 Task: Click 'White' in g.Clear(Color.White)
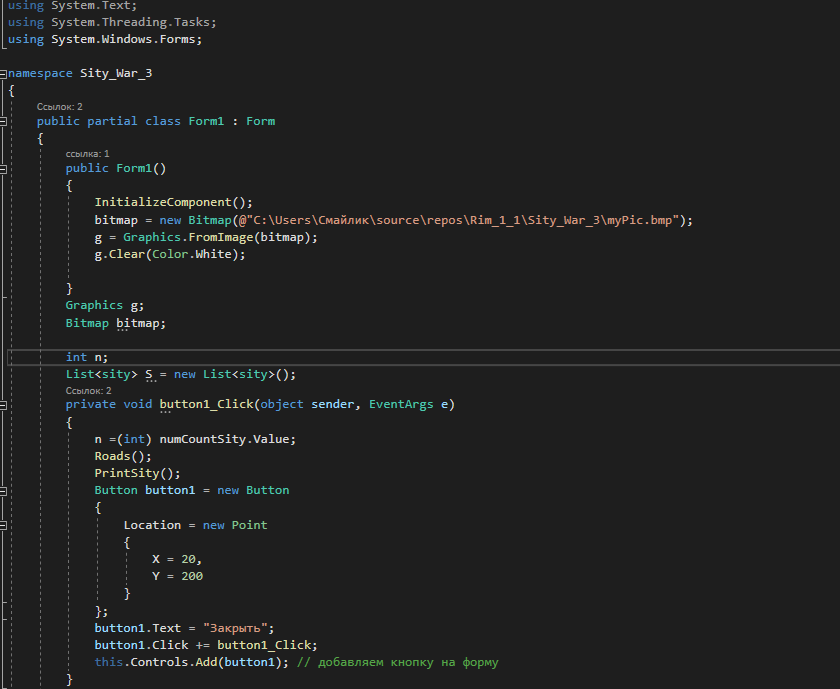click(x=213, y=254)
